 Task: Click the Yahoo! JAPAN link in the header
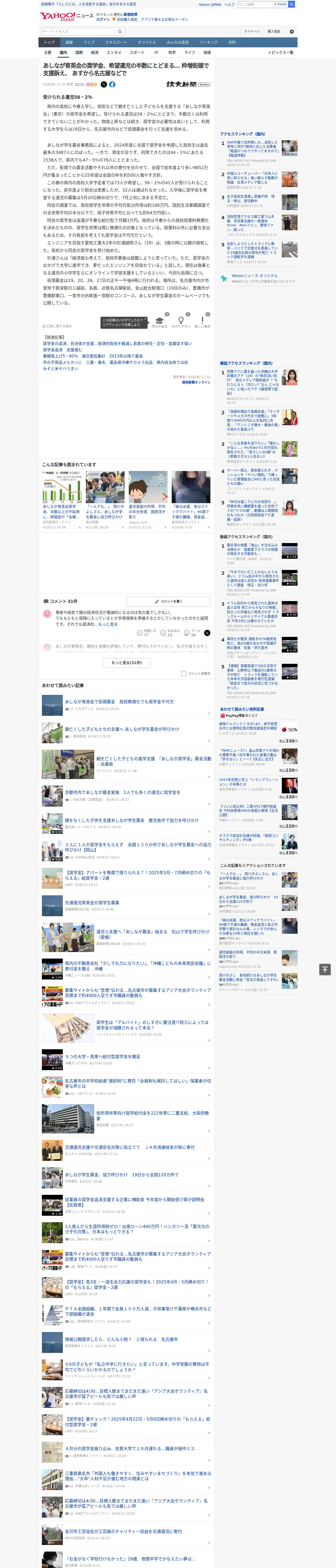pyautogui.click(x=210, y=4)
